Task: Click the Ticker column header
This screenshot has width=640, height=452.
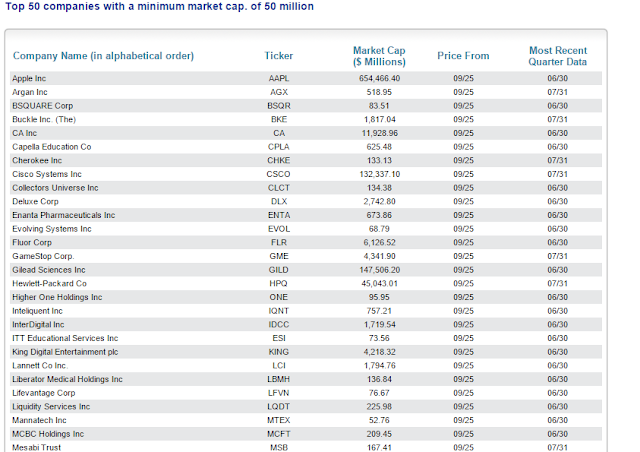Action: [279, 56]
